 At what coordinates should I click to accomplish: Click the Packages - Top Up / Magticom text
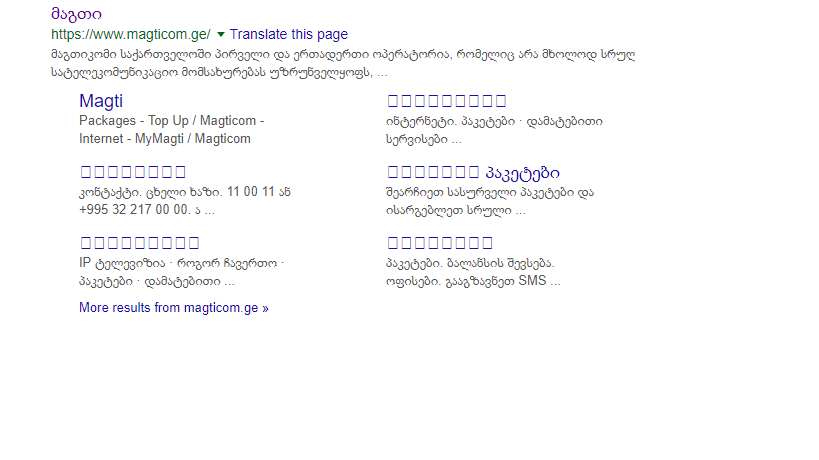(172, 121)
